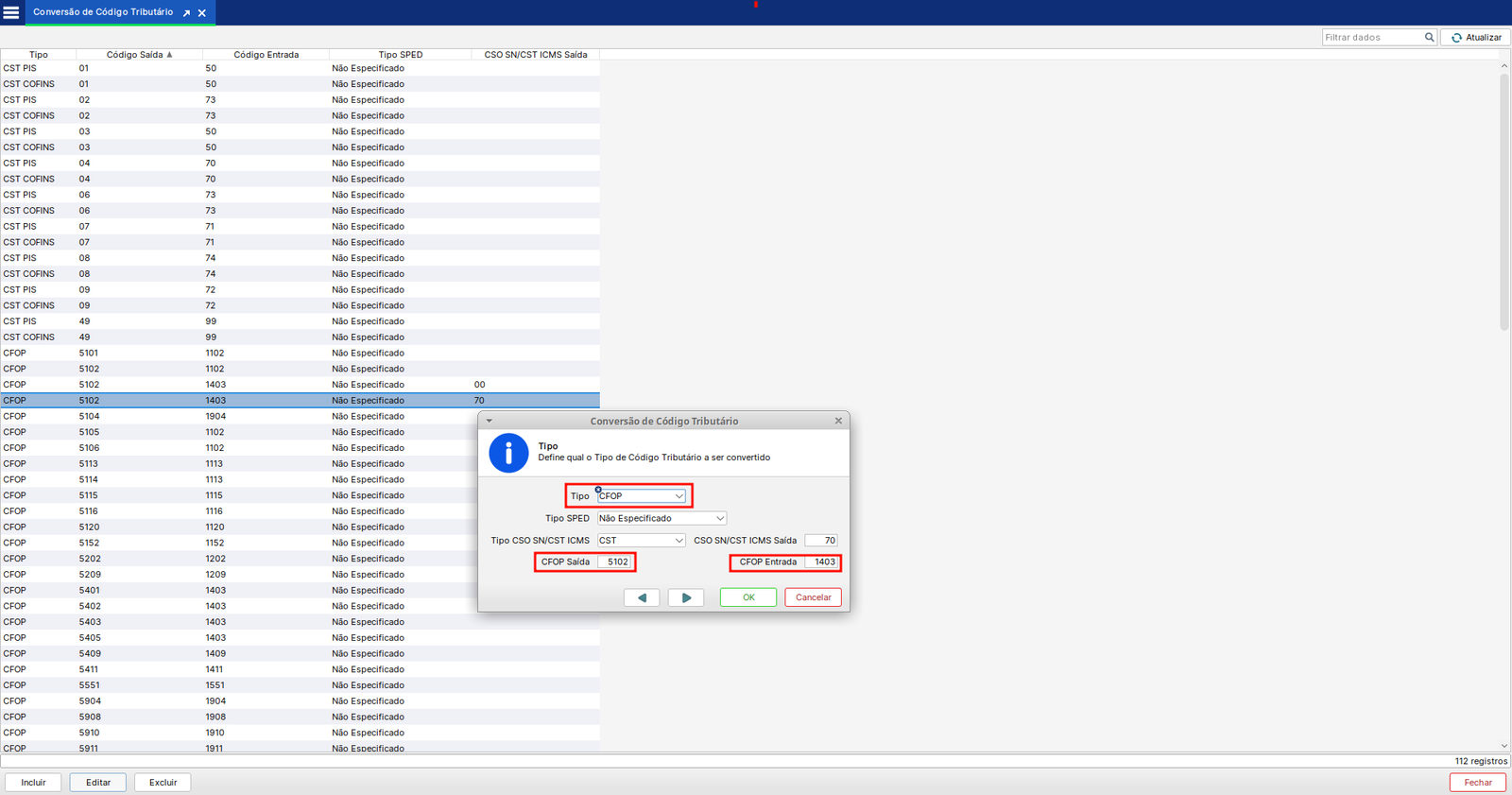Image resolution: width=1512 pixels, height=795 pixels.
Task: Sort by CSO SN/CST ICMS Saída header
Action: [536, 55]
